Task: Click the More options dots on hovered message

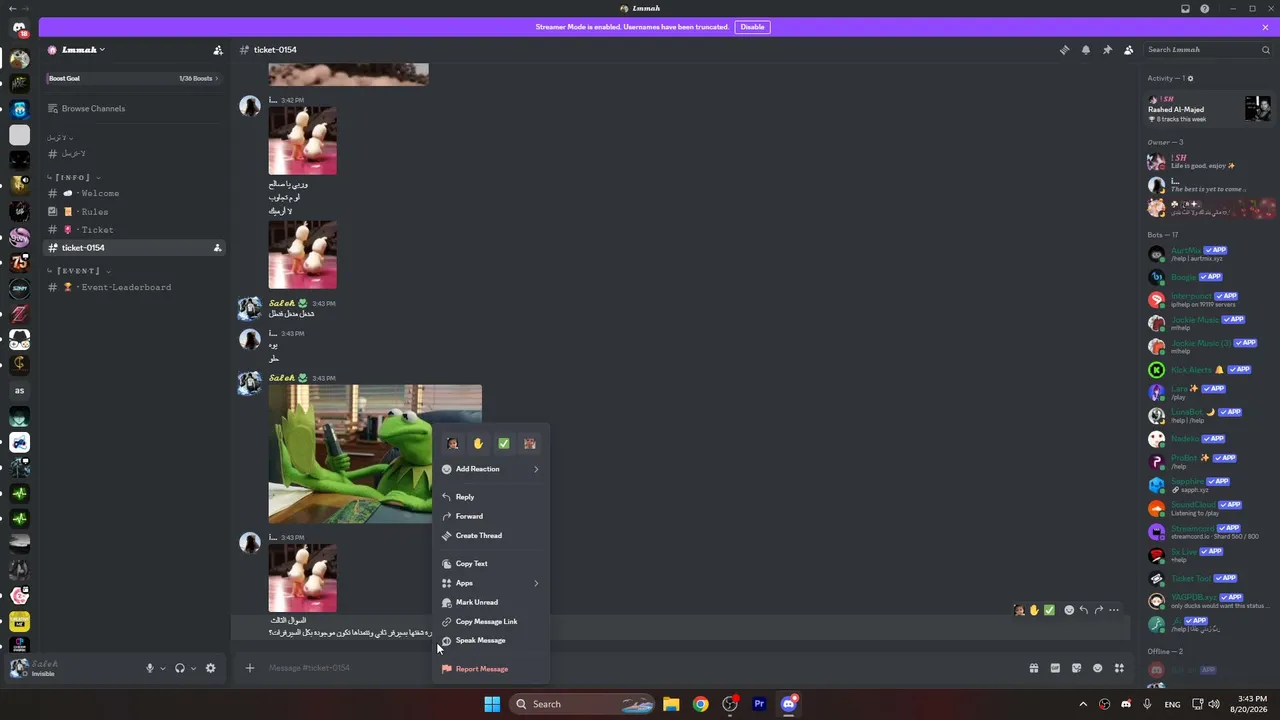Action: point(1114,610)
